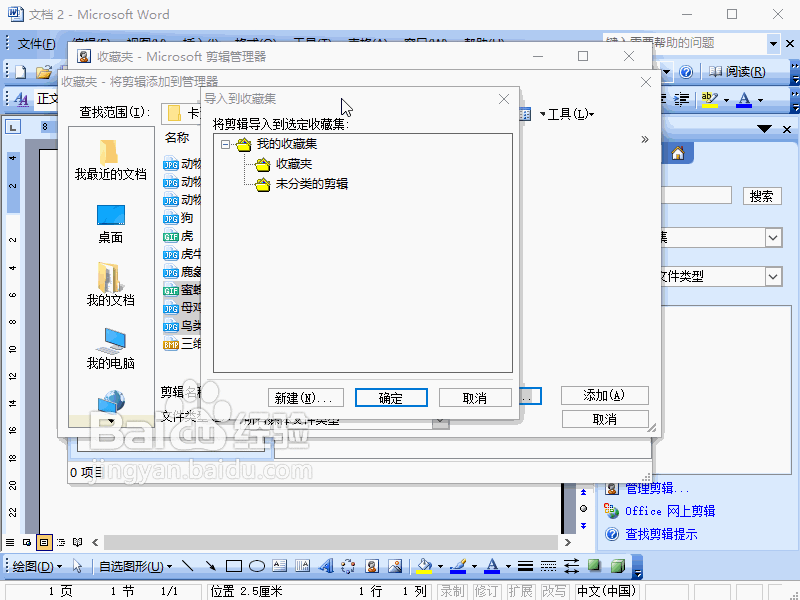This screenshot has width=800, height=600.
Task: Switch to Web Layout view
Action: pos(27,542)
